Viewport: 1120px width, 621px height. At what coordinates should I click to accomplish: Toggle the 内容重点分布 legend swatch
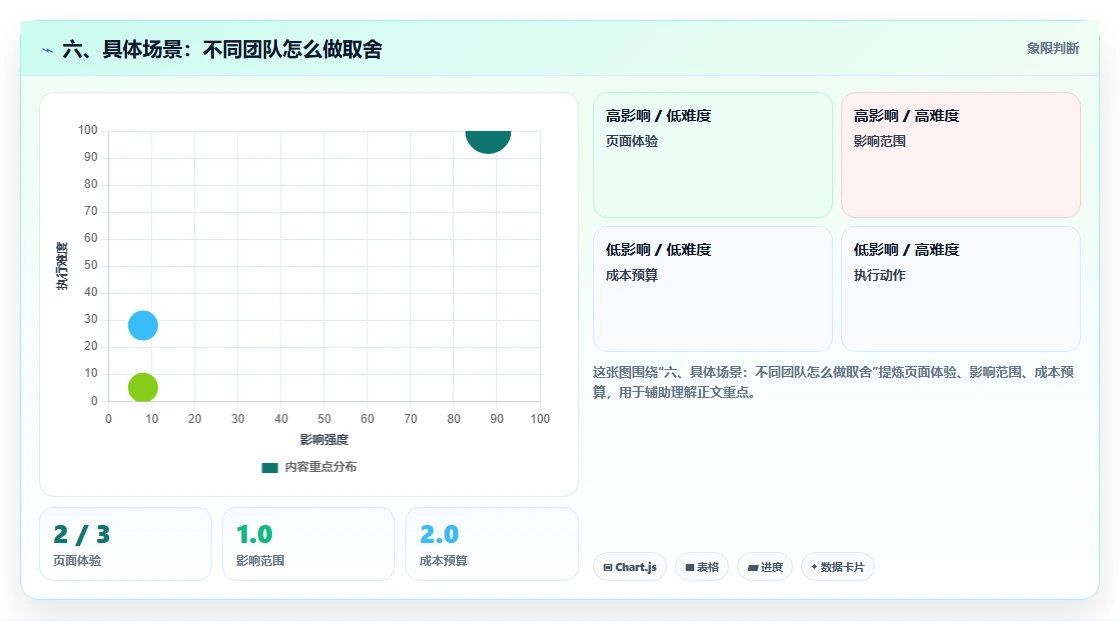point(269,467)
